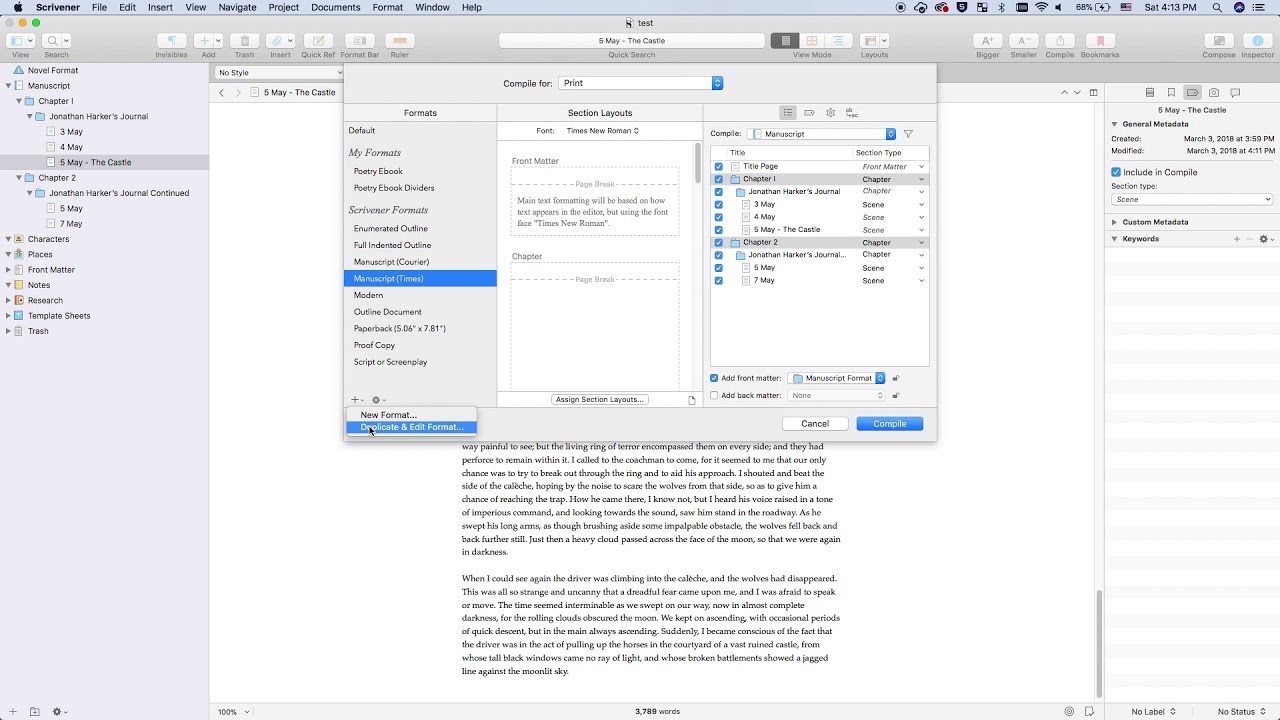Click the editor split view icon
This screenshot has width=1280, height=720.
1094,92
